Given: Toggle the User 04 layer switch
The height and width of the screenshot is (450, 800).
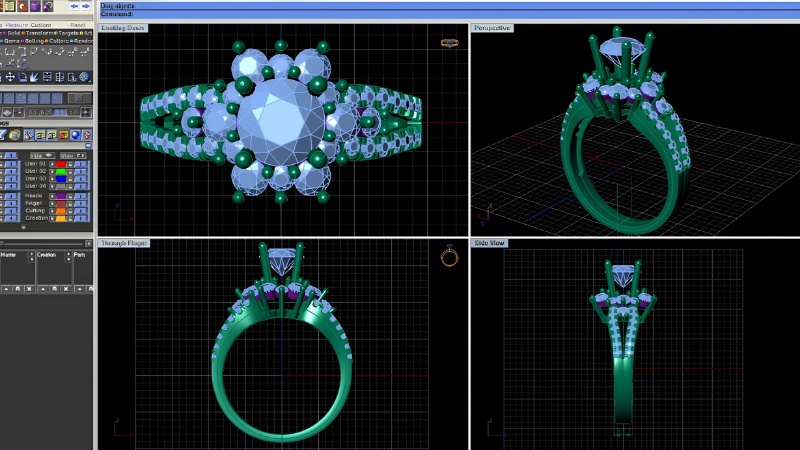Looking at the screenshot, I should [x=80, y=186].
